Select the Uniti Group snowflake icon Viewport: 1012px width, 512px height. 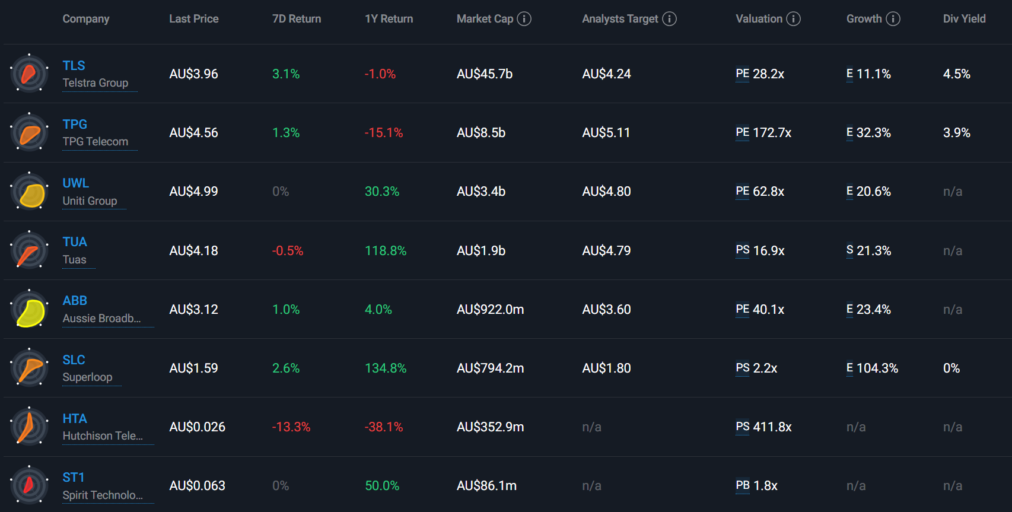[29, 191]
